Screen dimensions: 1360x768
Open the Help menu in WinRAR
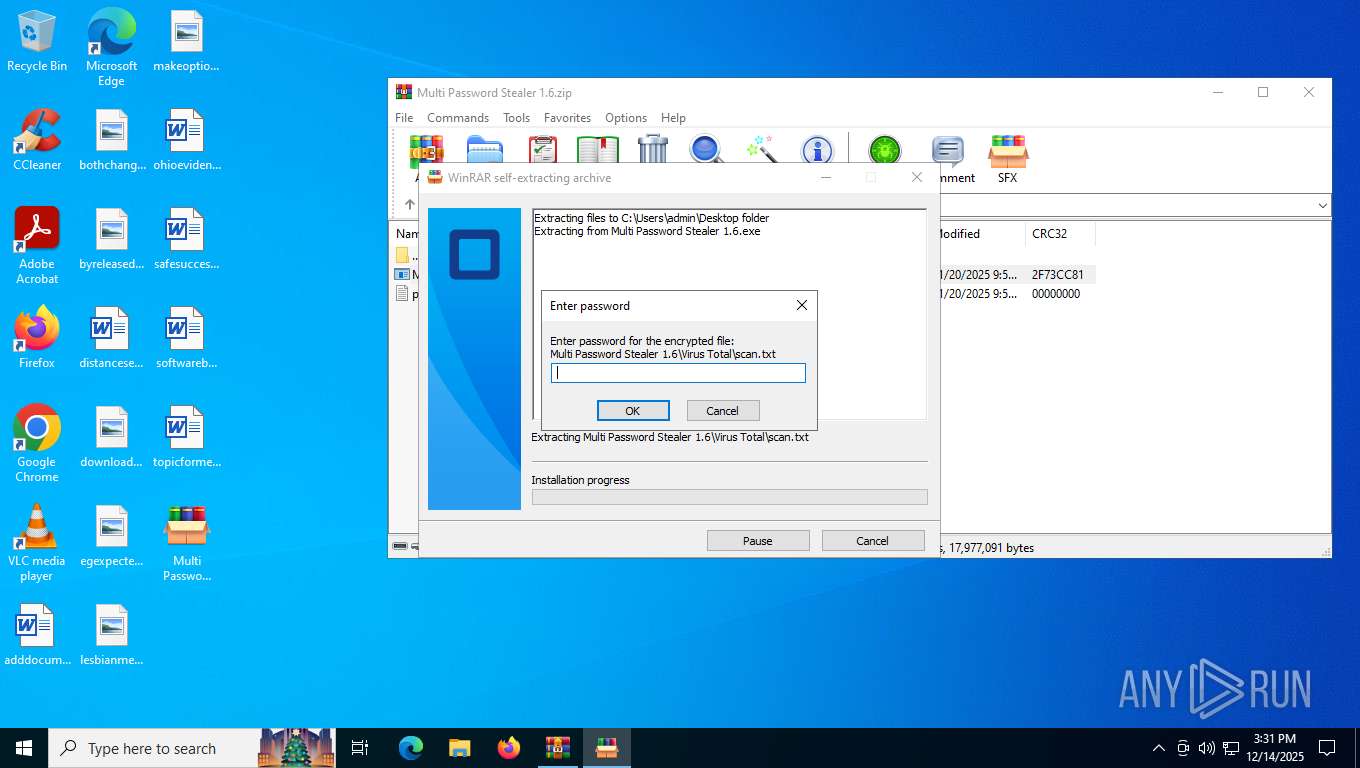coord(673,117)
